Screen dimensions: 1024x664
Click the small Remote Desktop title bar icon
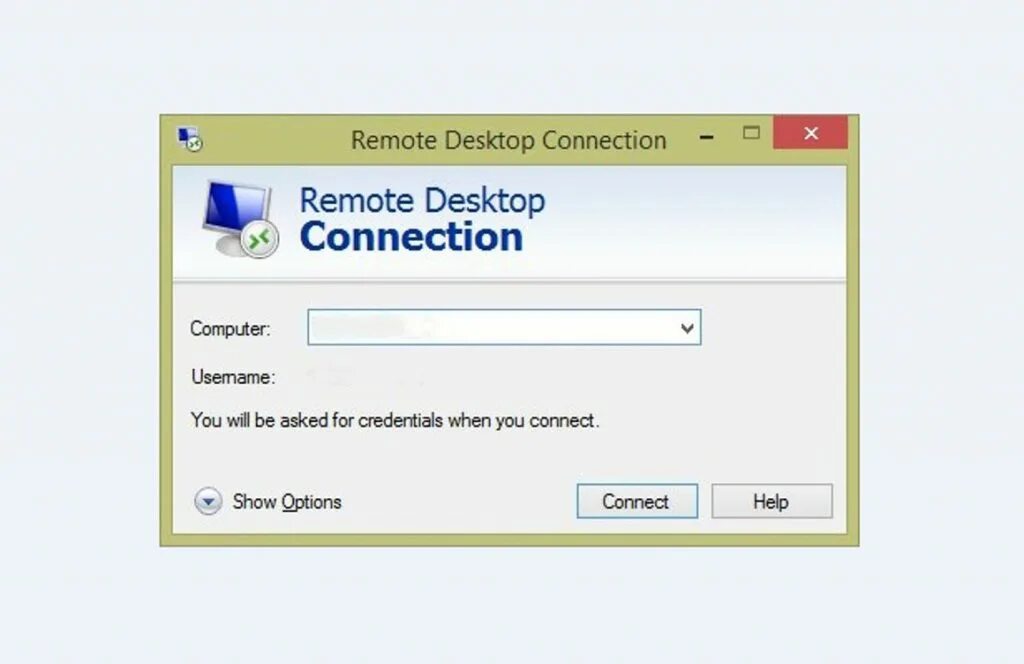tap(190, 139)
